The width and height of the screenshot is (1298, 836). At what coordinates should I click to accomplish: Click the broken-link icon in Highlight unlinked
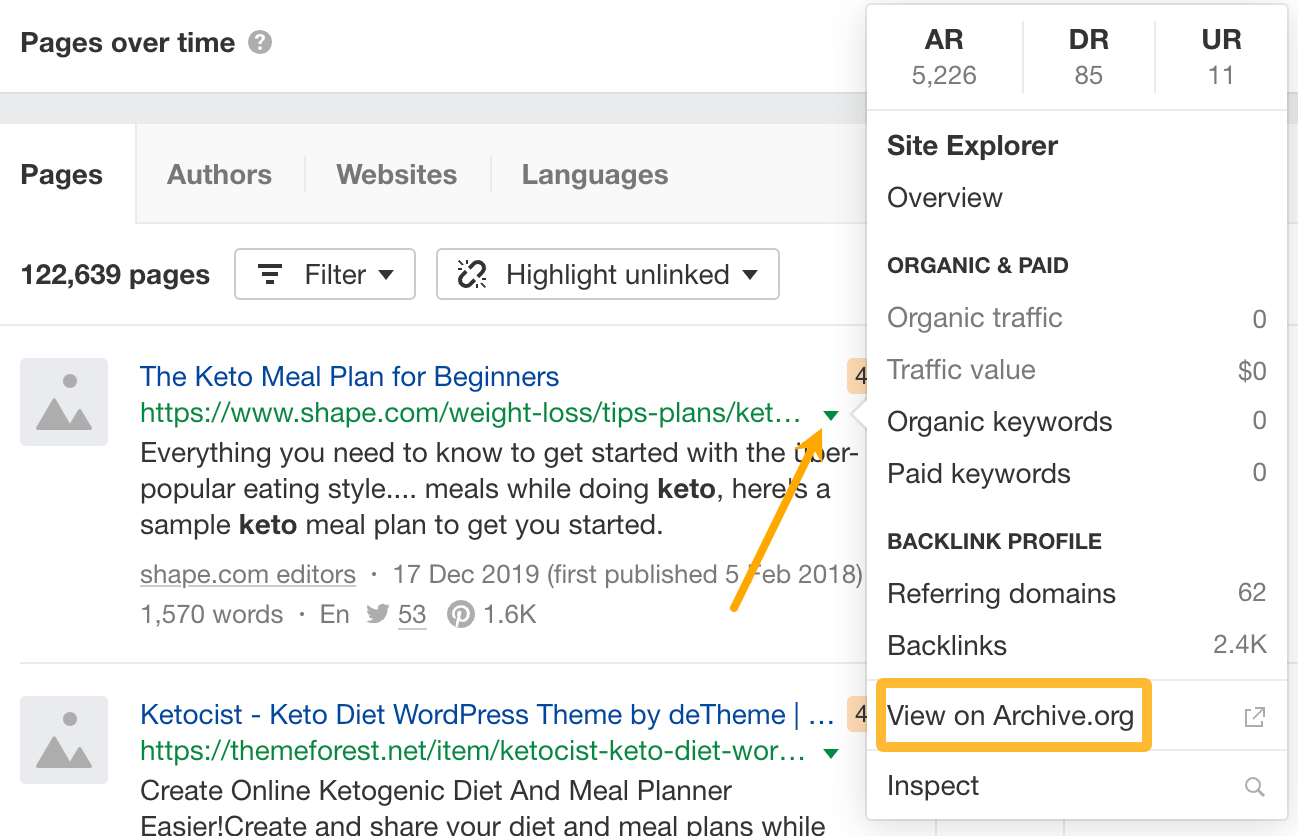click(471, 274)
